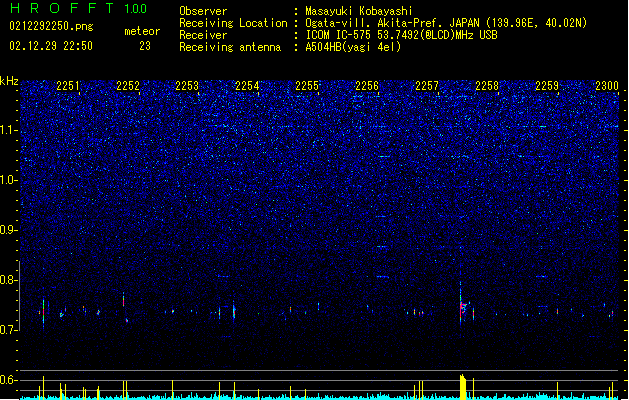Click the 2251 time marker
Viewport: 629px width, 400px height.
(x=68, y=85)
